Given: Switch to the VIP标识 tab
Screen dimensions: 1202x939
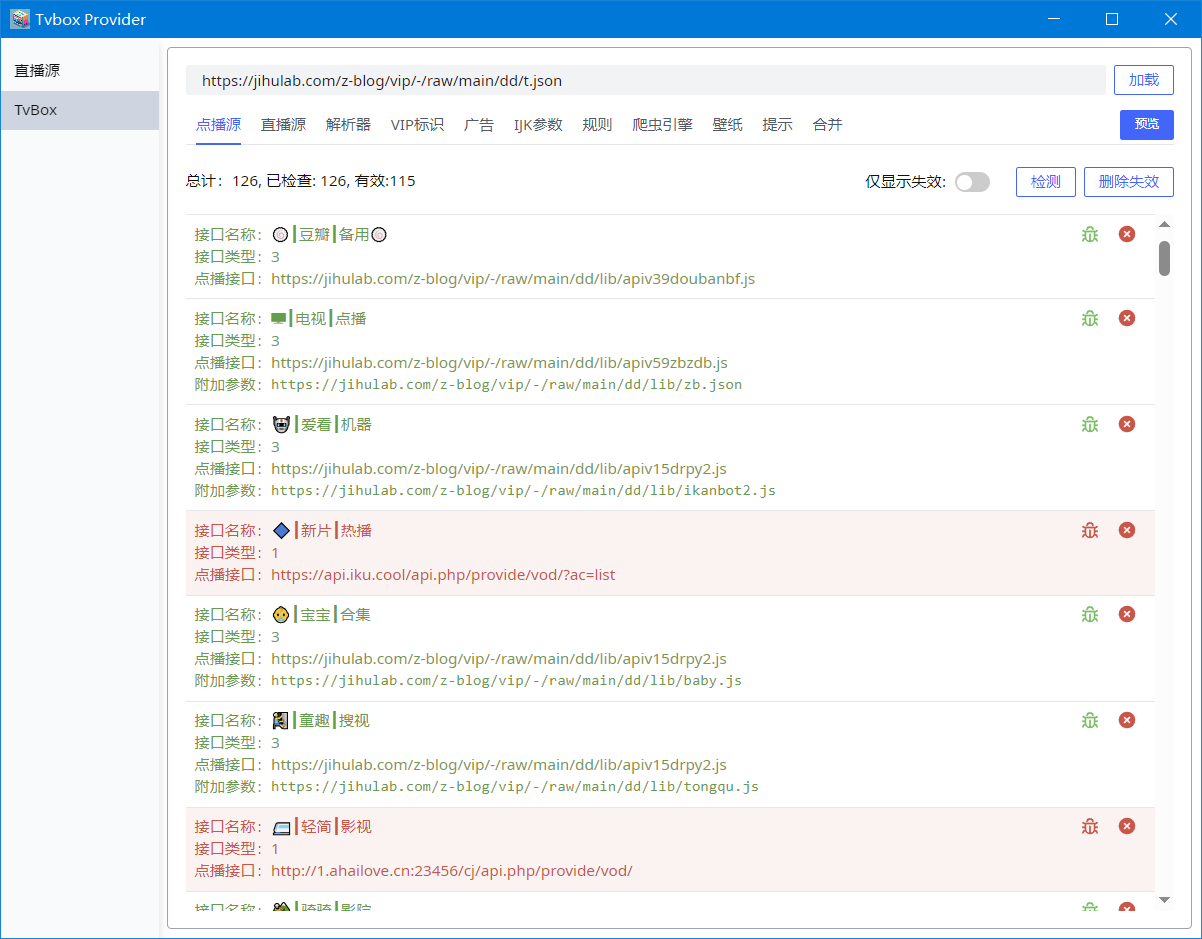Looking at the screenshot, I should pos(417,125).
